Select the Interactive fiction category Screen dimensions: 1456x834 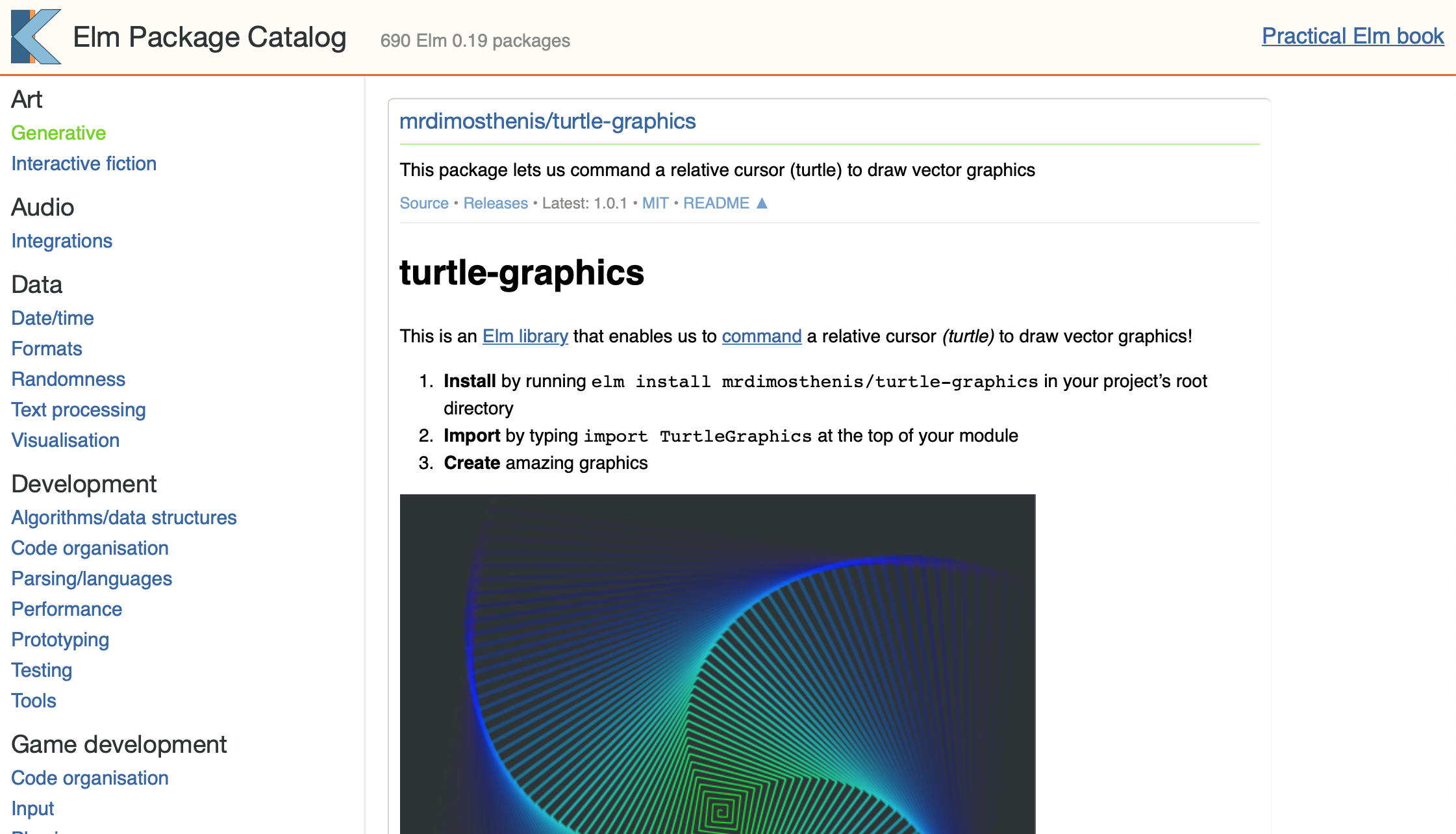click(x=84, y=164)
